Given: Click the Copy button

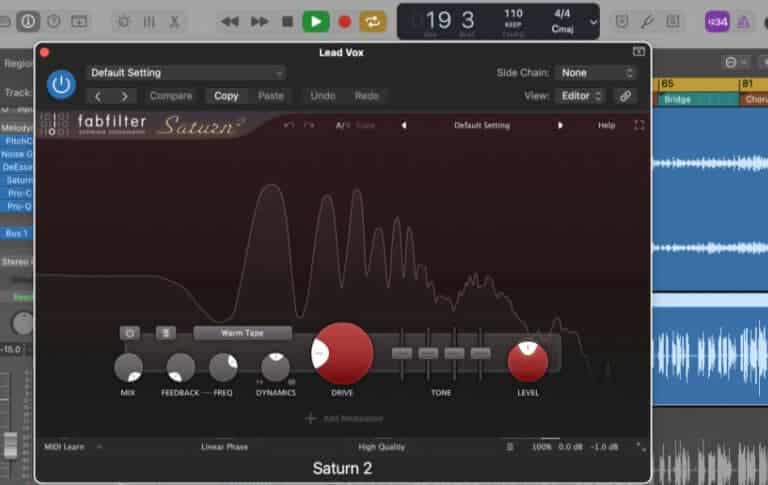Looking at the screenshot, I should tap(226, 96).
